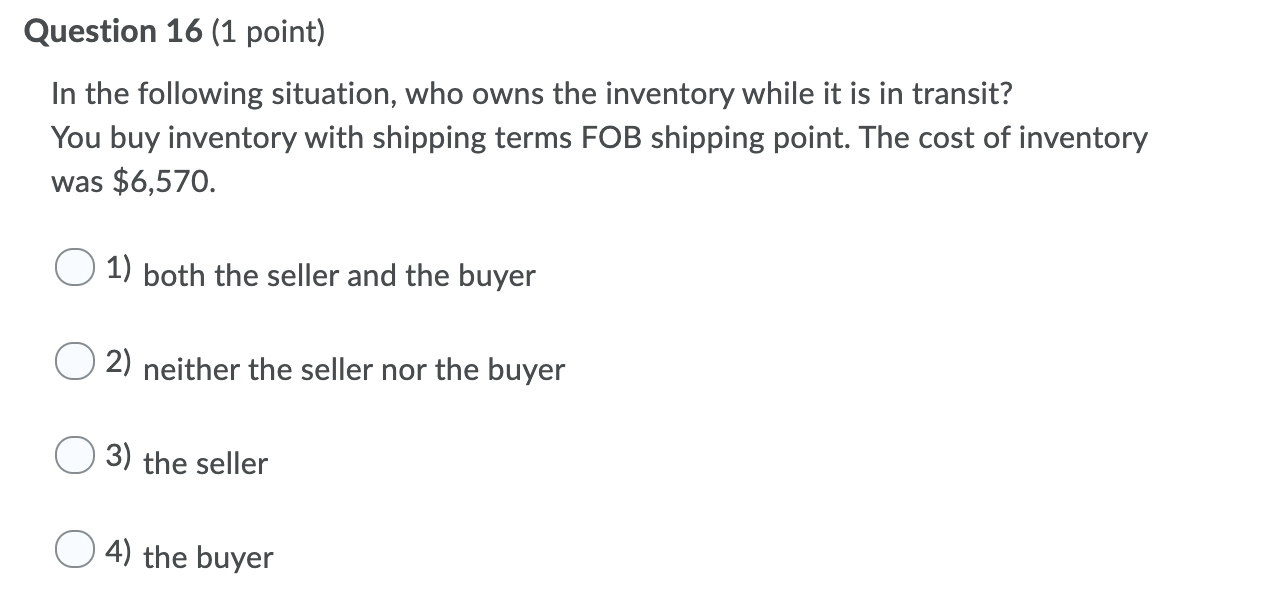The height and width of the screenshot is (611, 1279).
Task: Select the radio button for option 2
Action: (73, 361)
